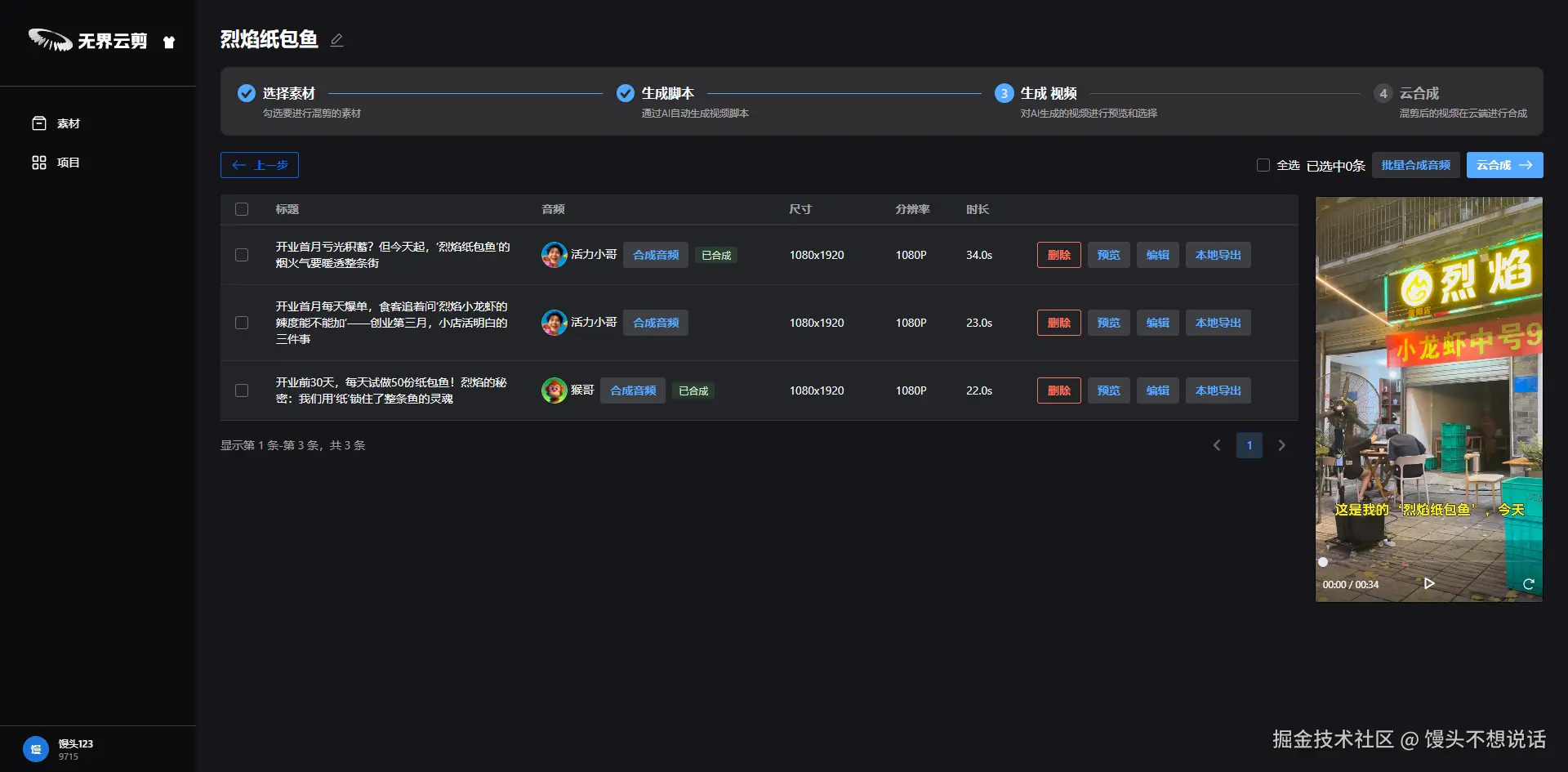Open 项目 in the sidebar
The image size is (1568, 772).
tap(56, 163)
